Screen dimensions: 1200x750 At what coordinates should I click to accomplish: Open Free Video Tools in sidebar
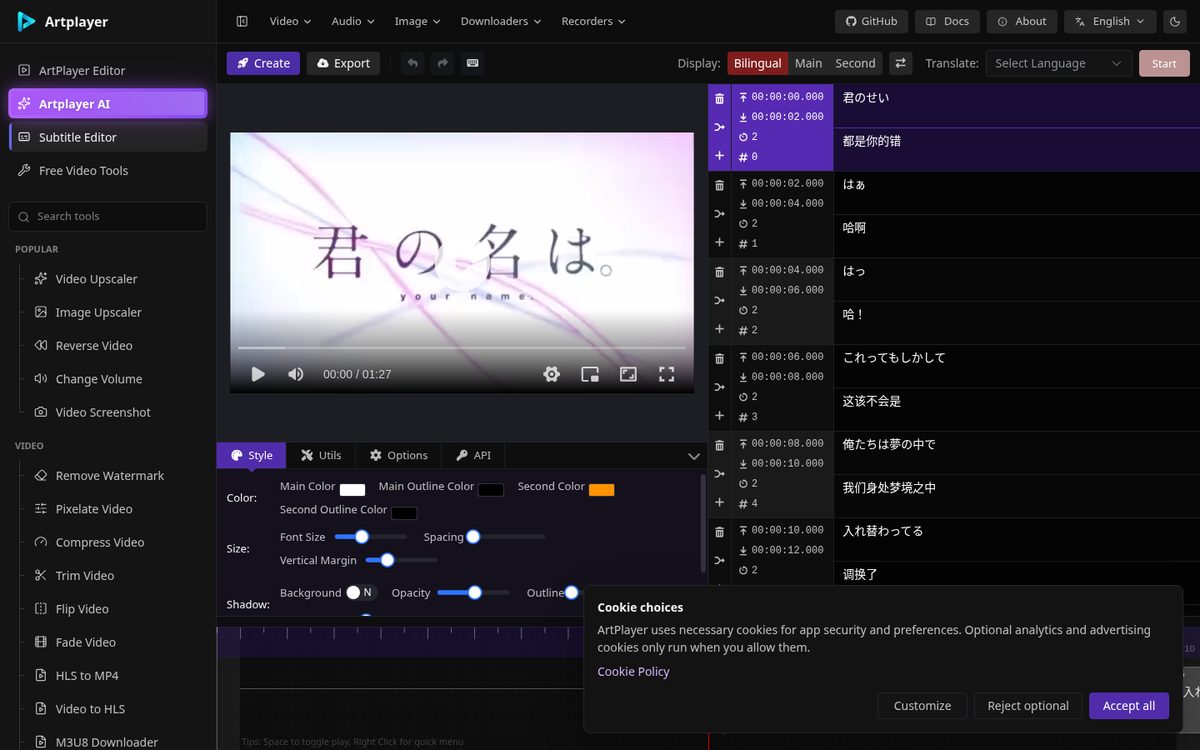click(x=108, y=171)
